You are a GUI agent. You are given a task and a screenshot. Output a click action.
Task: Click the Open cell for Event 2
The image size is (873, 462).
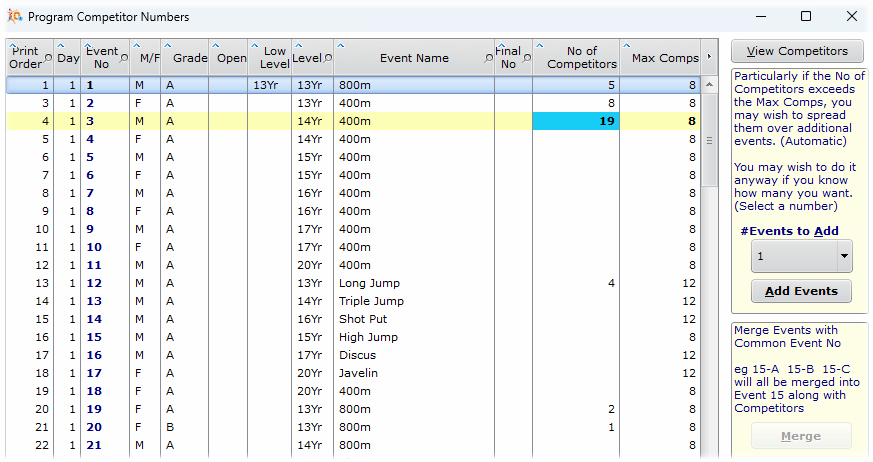tap(228, 103)
